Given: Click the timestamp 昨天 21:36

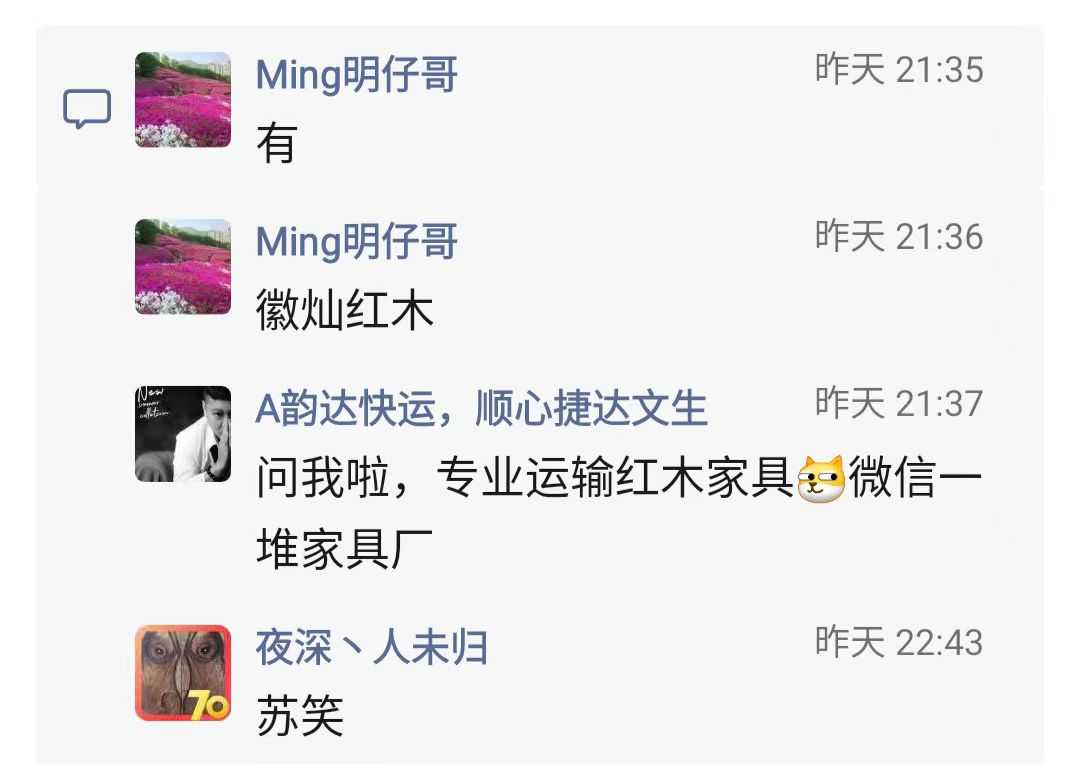Looking at the screenshot, I should coord(899,236).
